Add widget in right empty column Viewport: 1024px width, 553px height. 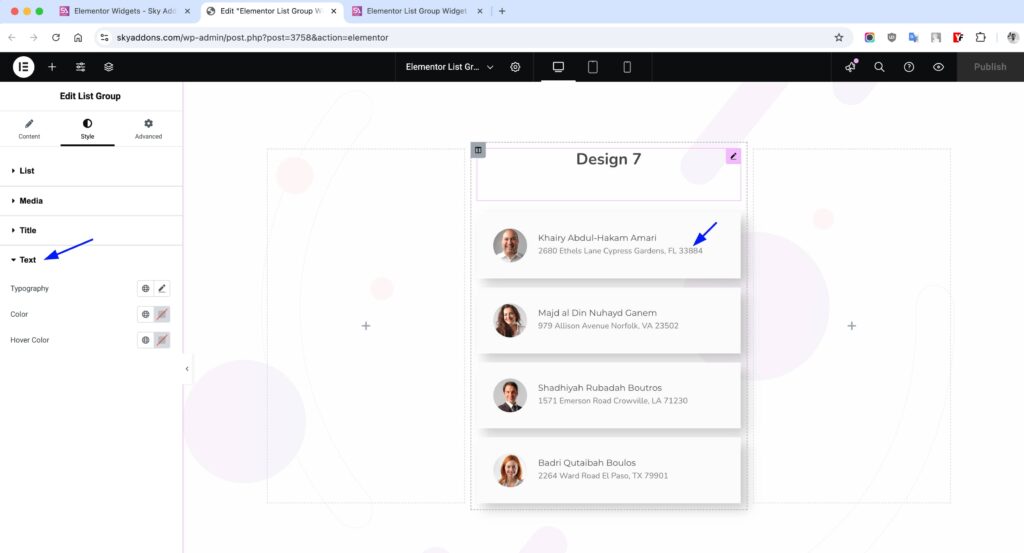[852, 326]
